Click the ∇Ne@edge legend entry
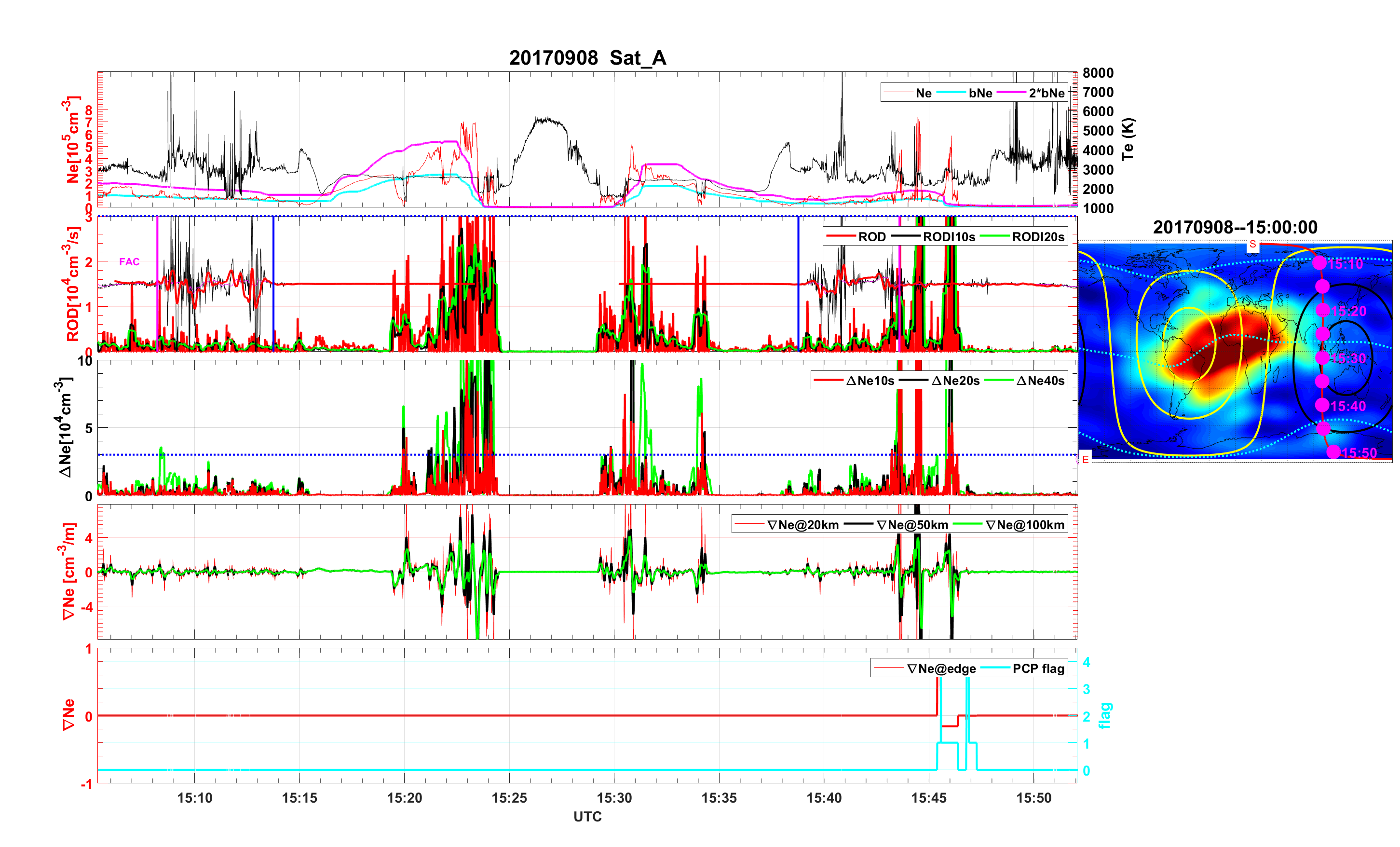 (x=941, y=669)
